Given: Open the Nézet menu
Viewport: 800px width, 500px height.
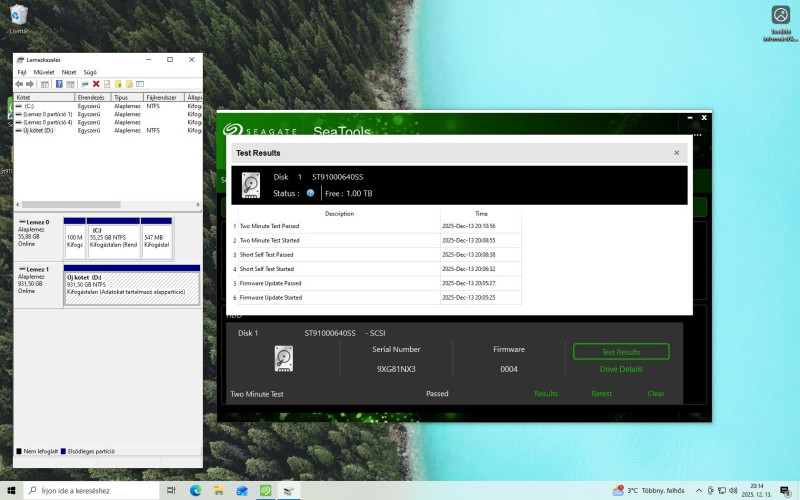Looking at the screenshot, I should click(69, 72).
